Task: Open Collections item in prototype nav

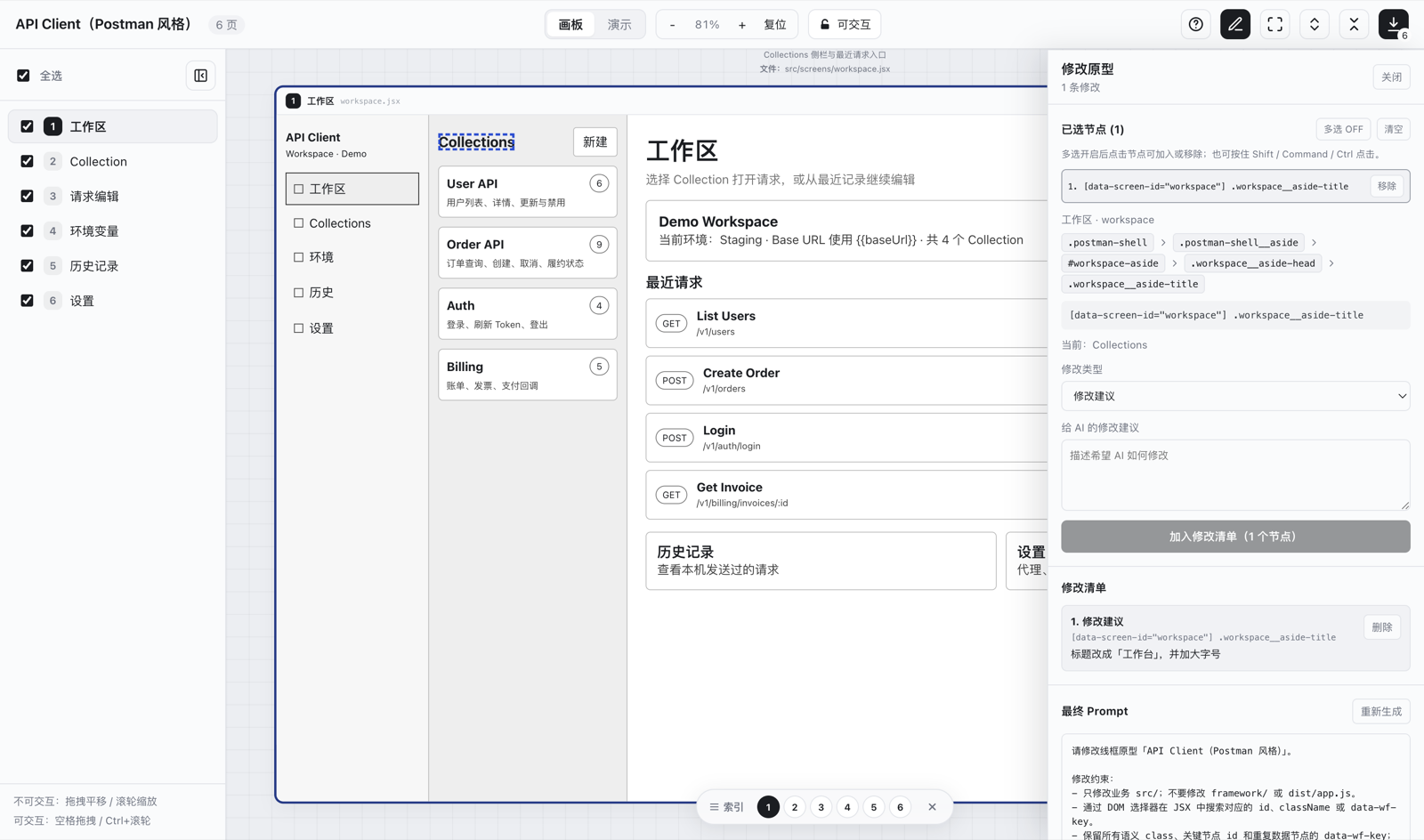Action: (x=352, y=223)
